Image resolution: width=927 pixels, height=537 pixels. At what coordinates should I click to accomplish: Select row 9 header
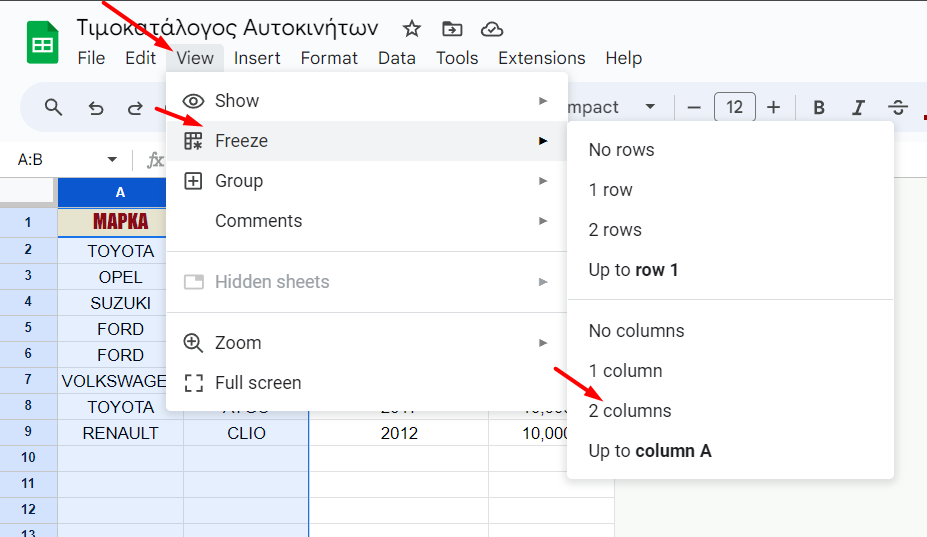28,432
